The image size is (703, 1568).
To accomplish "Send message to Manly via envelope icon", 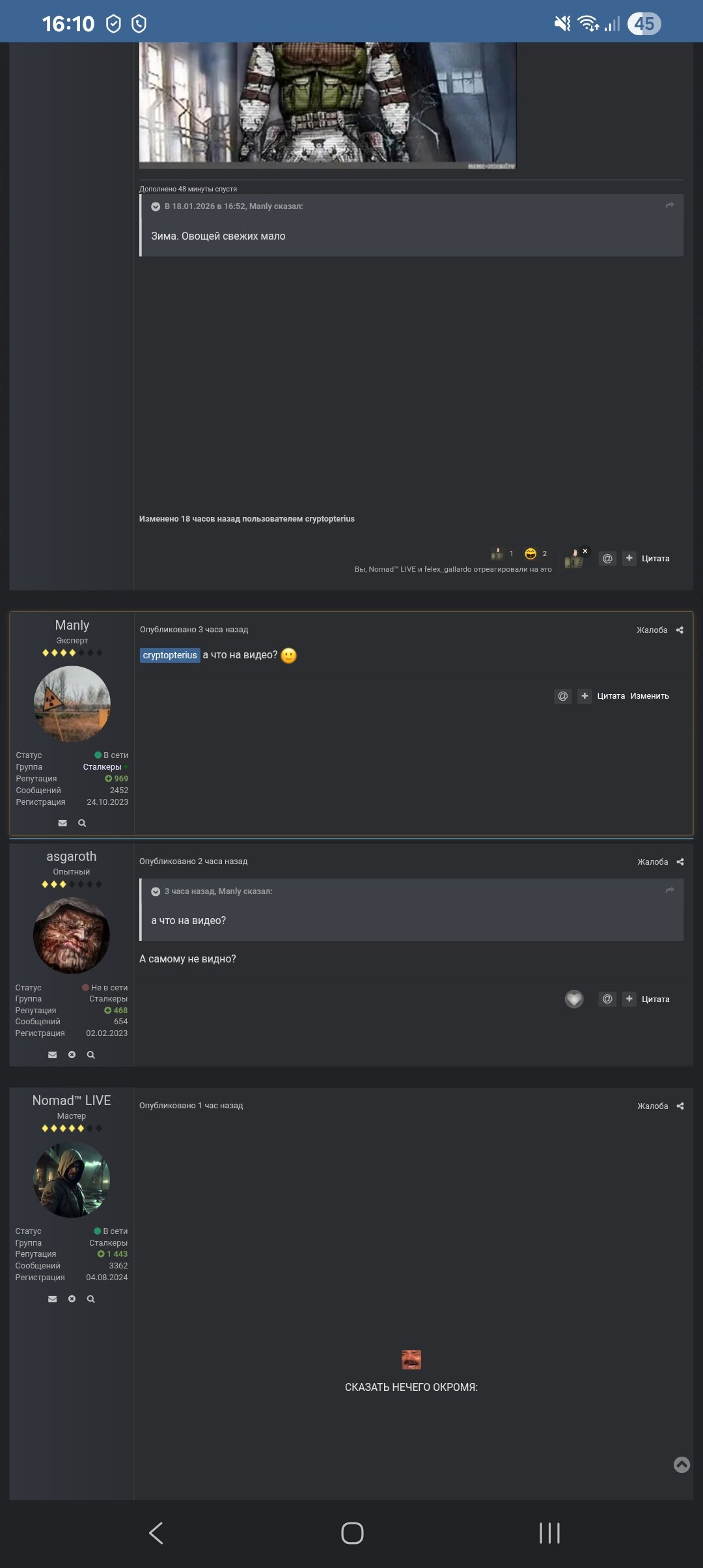I will 62,823.
